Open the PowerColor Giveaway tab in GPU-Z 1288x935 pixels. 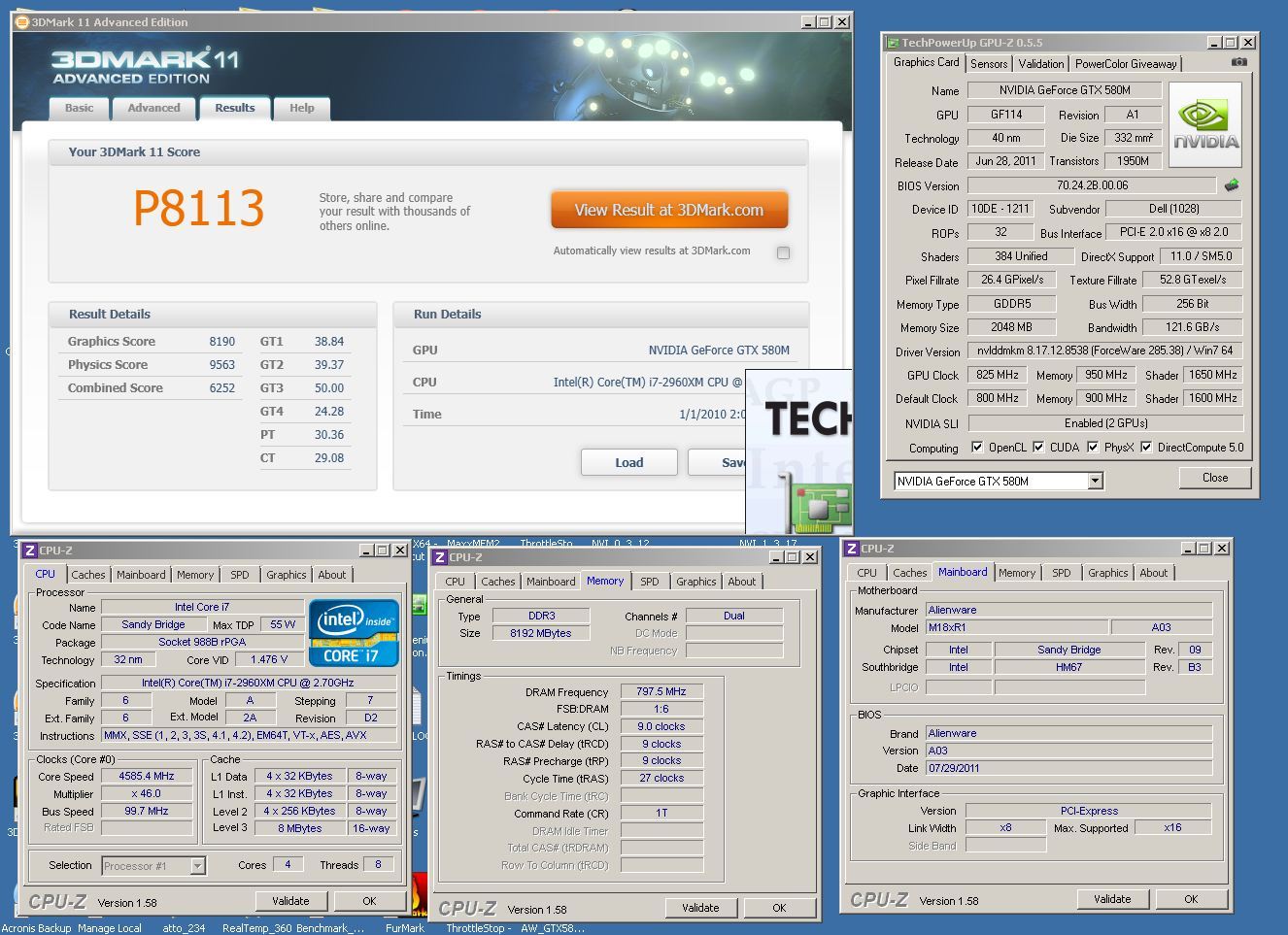click(1126, 64)
